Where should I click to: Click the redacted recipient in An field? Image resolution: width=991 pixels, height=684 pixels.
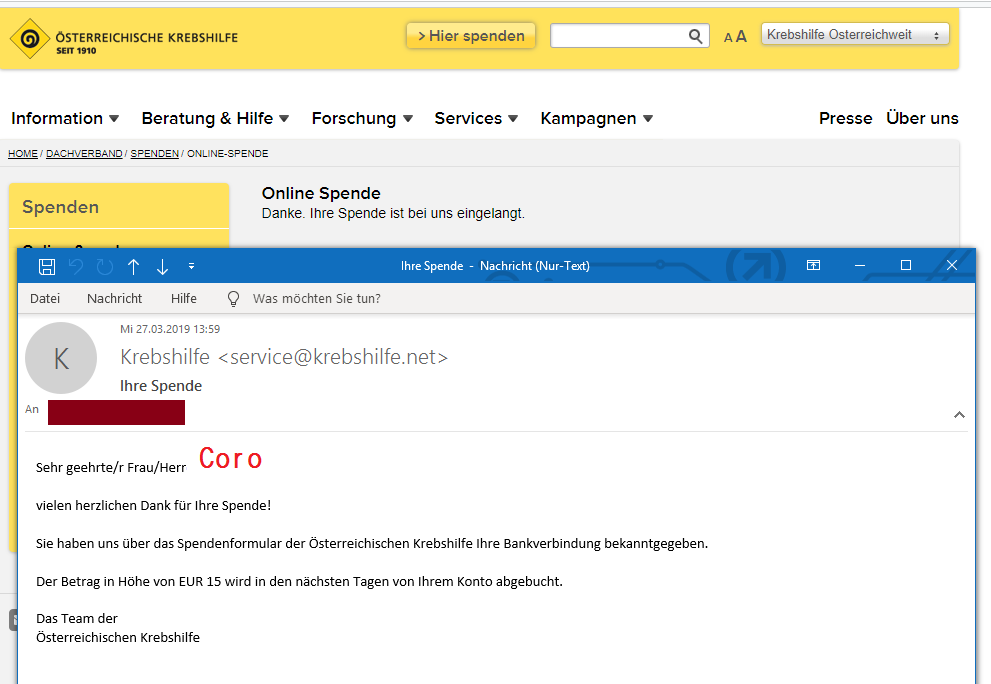click(x=116, y=412)
